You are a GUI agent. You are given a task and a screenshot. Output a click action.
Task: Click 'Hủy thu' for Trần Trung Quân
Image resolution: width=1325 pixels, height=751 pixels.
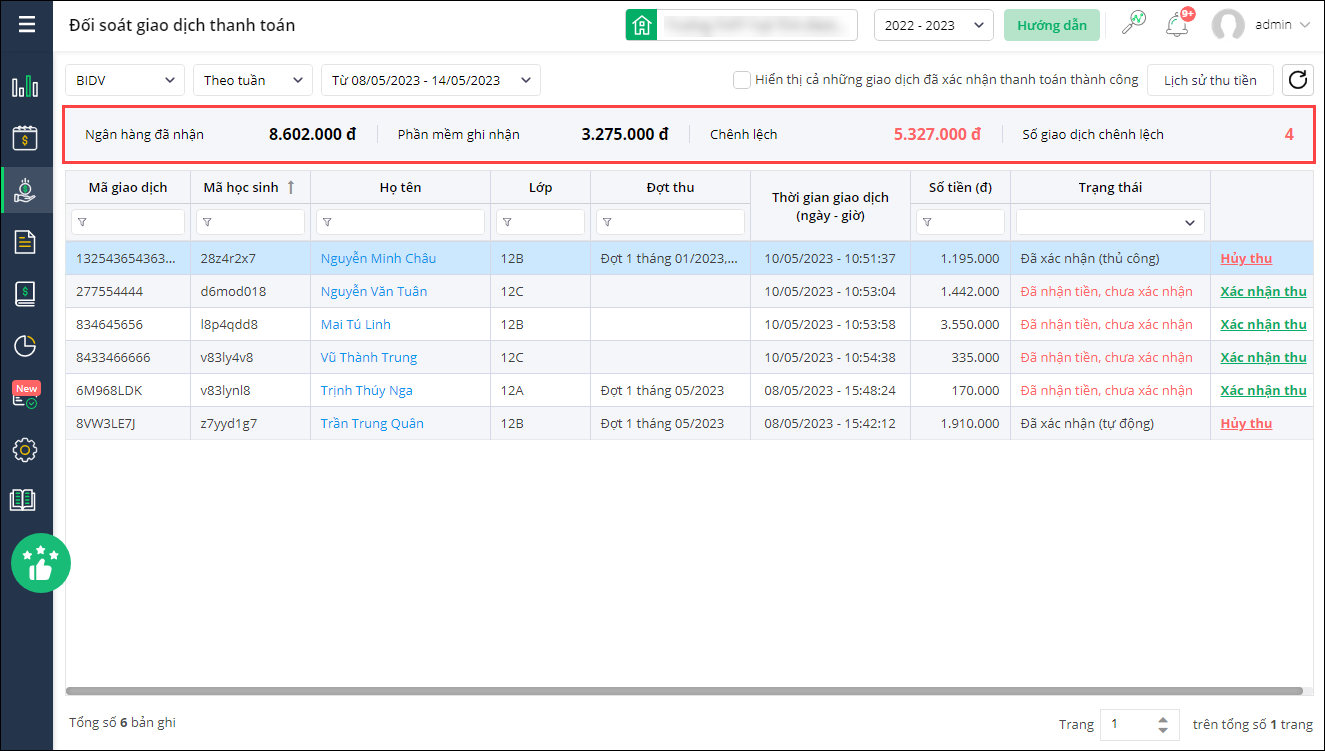pos(1246,423)
